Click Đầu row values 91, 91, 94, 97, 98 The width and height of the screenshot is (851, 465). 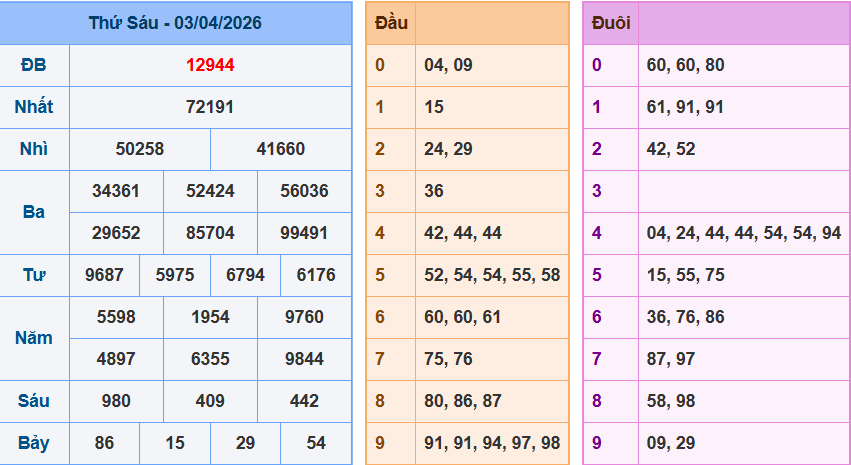click(492, 443)
